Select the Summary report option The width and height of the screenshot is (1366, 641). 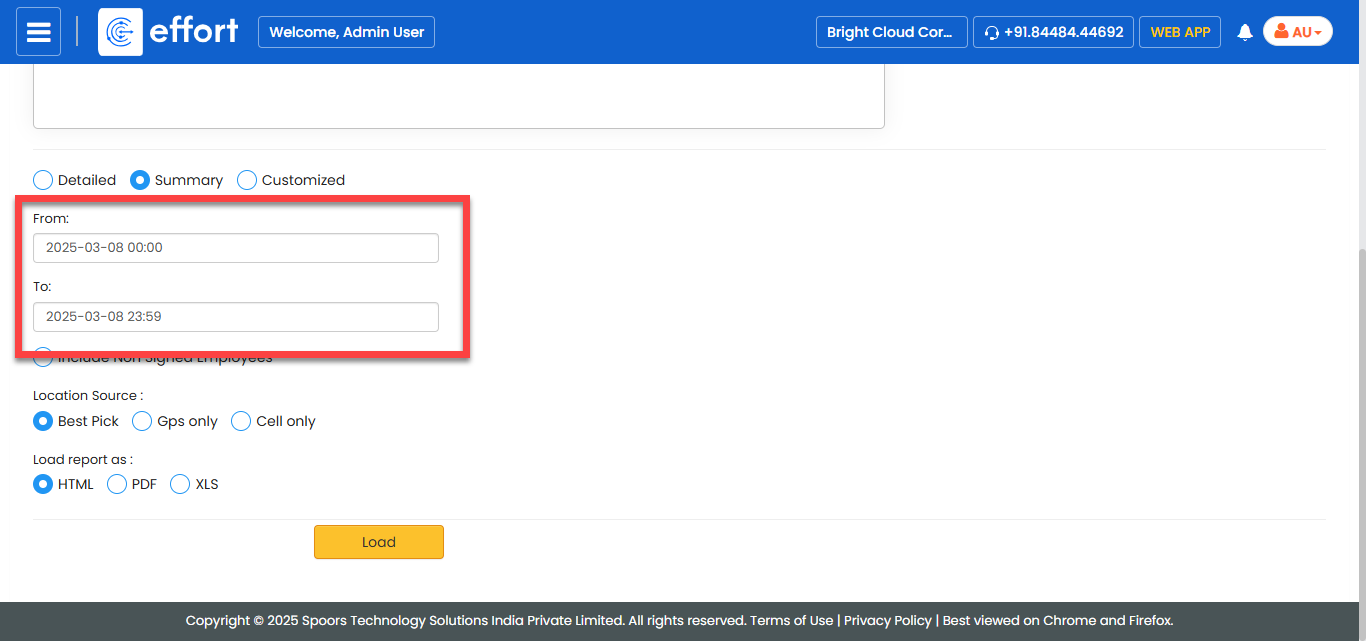coord(141,180)
